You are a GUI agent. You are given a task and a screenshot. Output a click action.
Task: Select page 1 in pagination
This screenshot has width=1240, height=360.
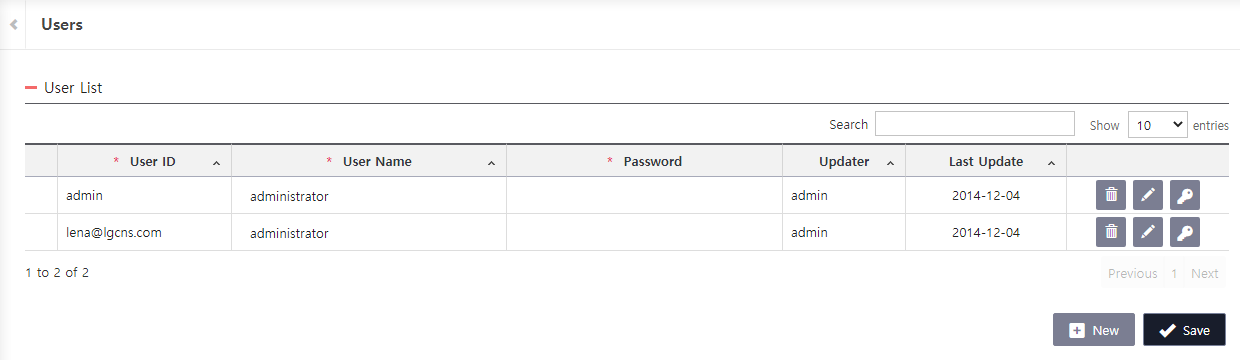pos(1174,273)
